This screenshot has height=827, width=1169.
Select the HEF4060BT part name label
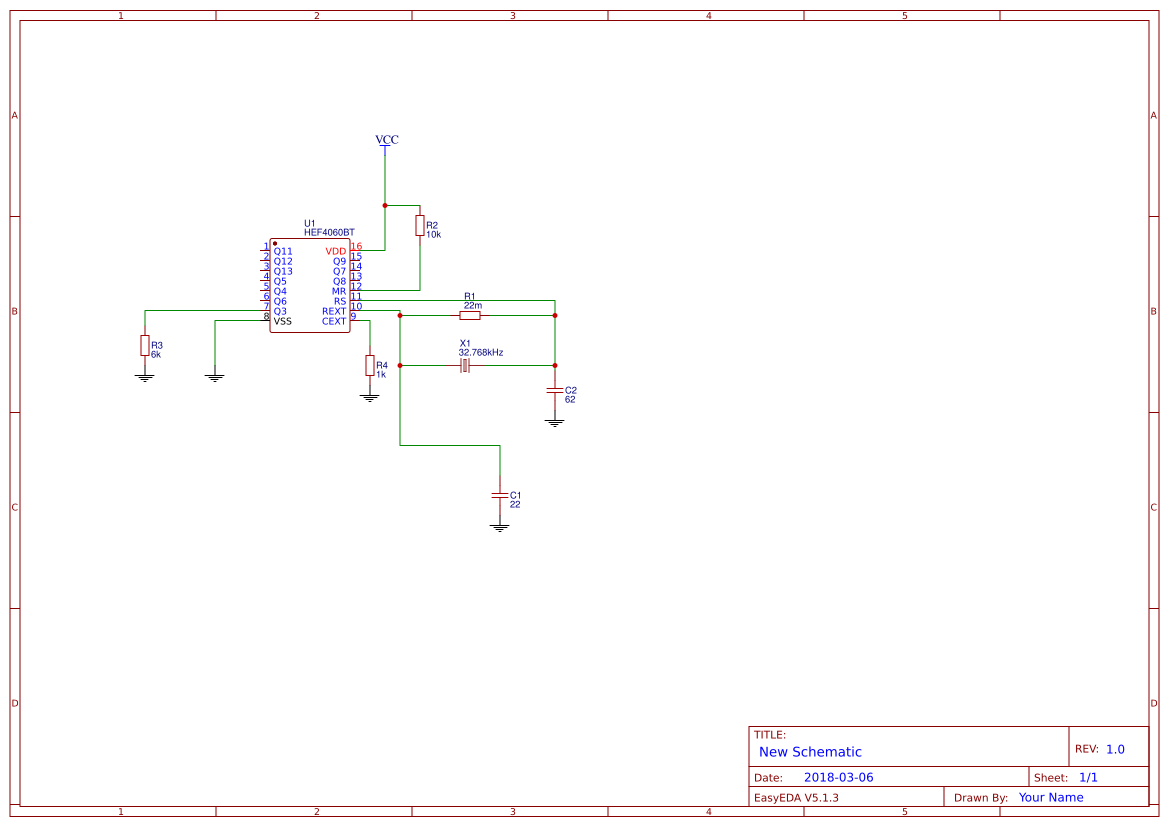(329, 233)
